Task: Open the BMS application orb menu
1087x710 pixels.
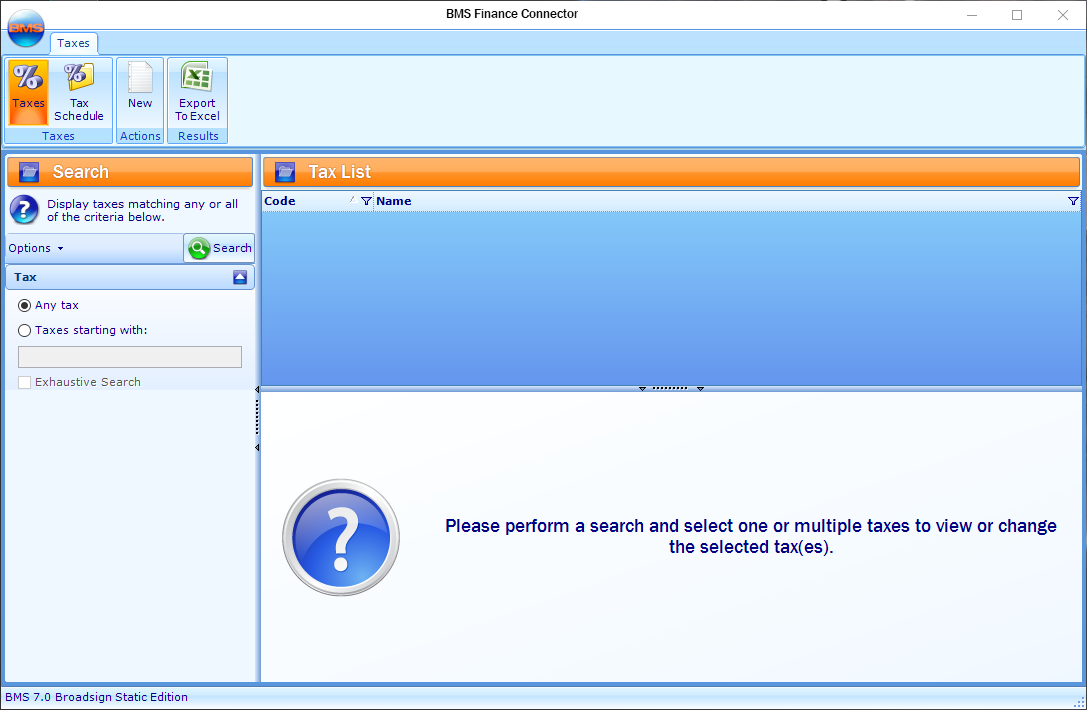Action: pyautogui.click(x=26, y=28)
